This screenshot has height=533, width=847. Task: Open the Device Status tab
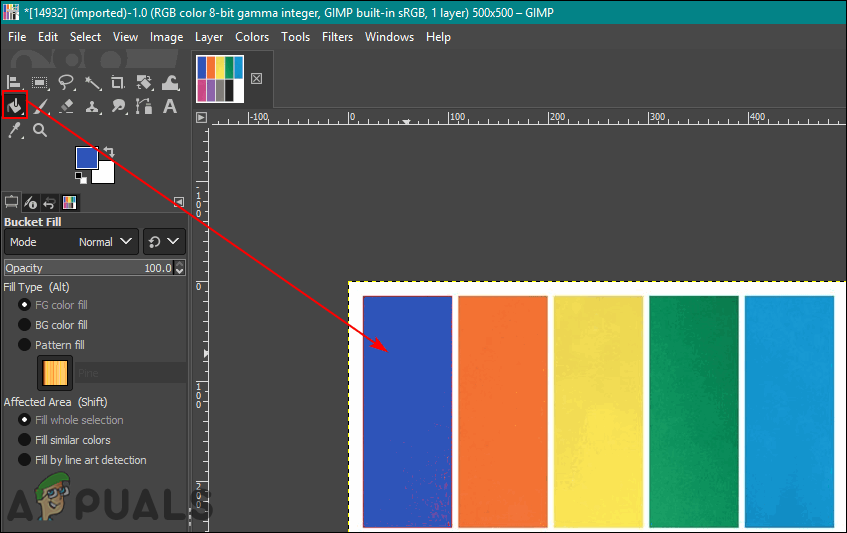coord(30,203)
